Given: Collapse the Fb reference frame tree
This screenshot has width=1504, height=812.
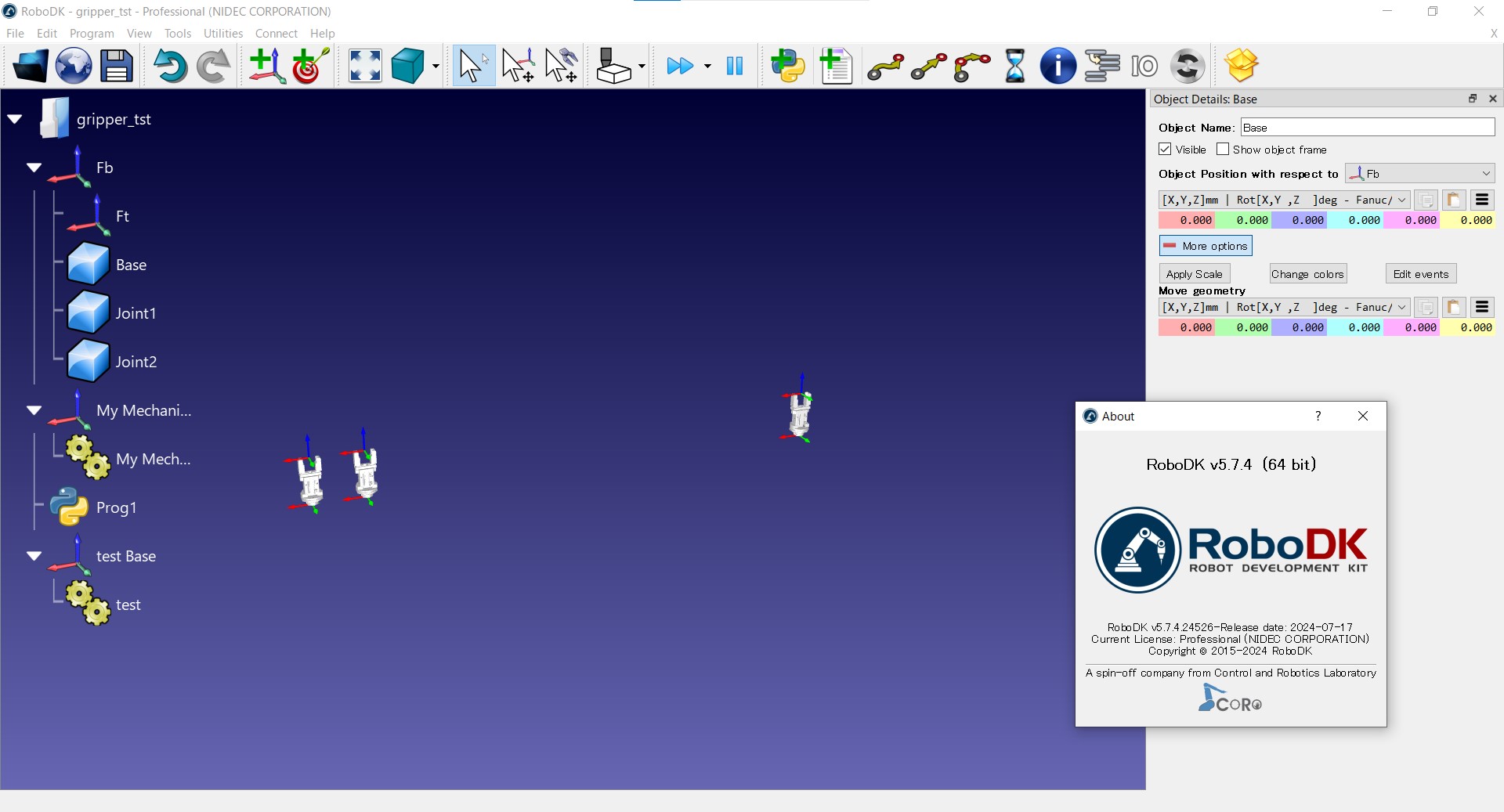Looking at the screenshot, I should point(34,168).
